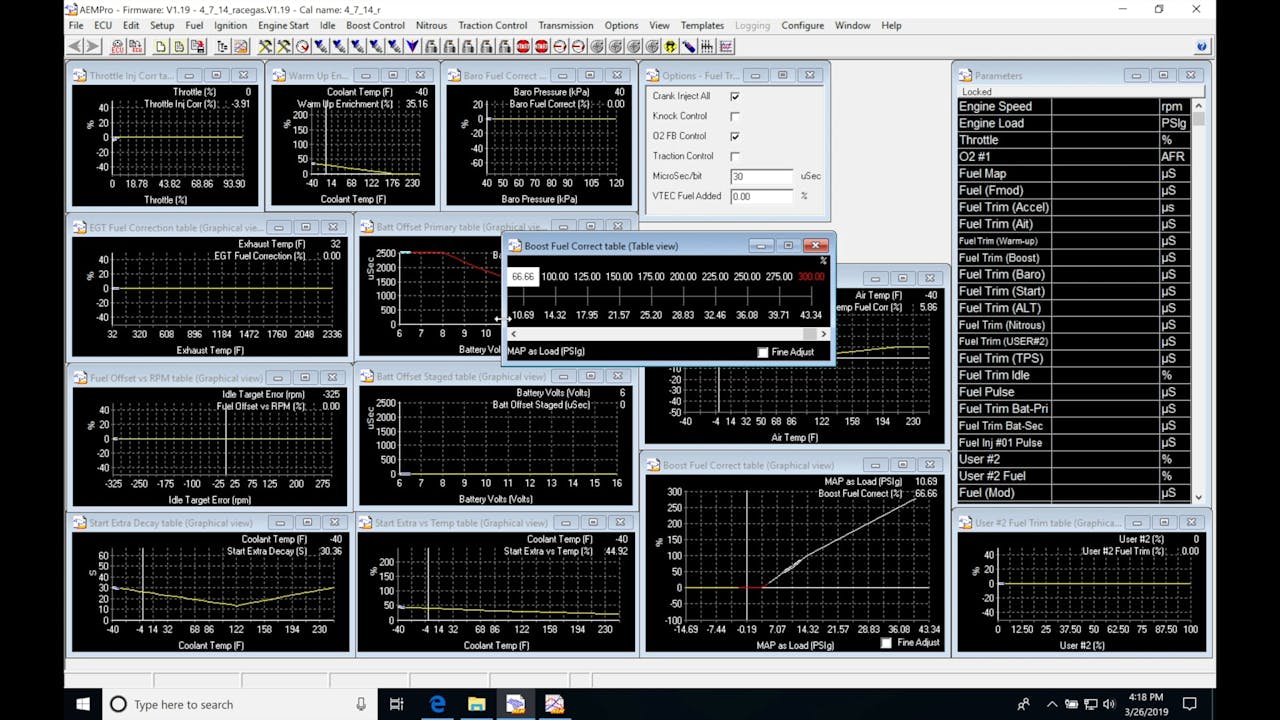Image resolution: width=1280 pixels, height=720 pixels.
Task: Select the 150.00 cell in Boost Fuel table
Action: click(619, 277)
